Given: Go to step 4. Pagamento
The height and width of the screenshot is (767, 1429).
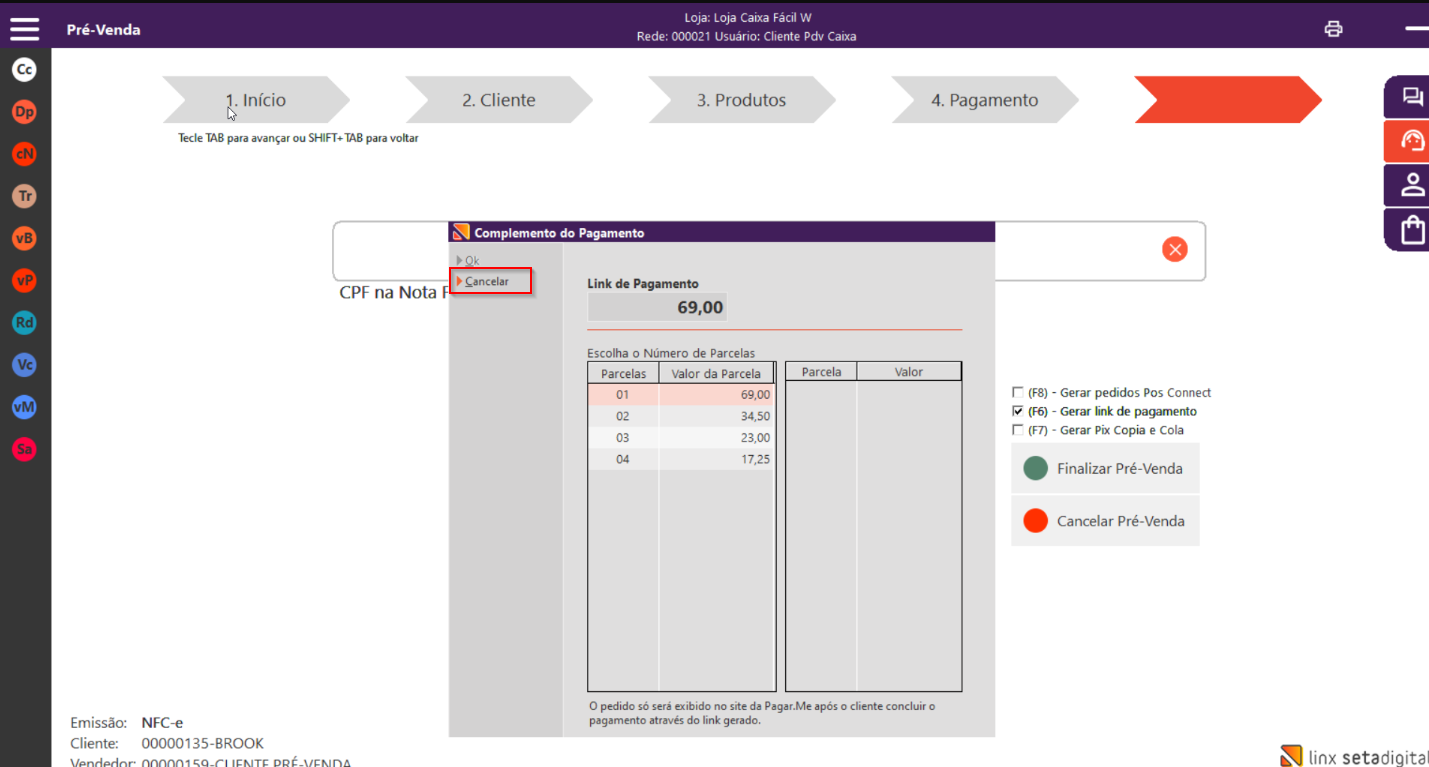Looking at the screenshot, I should point(985,100).
